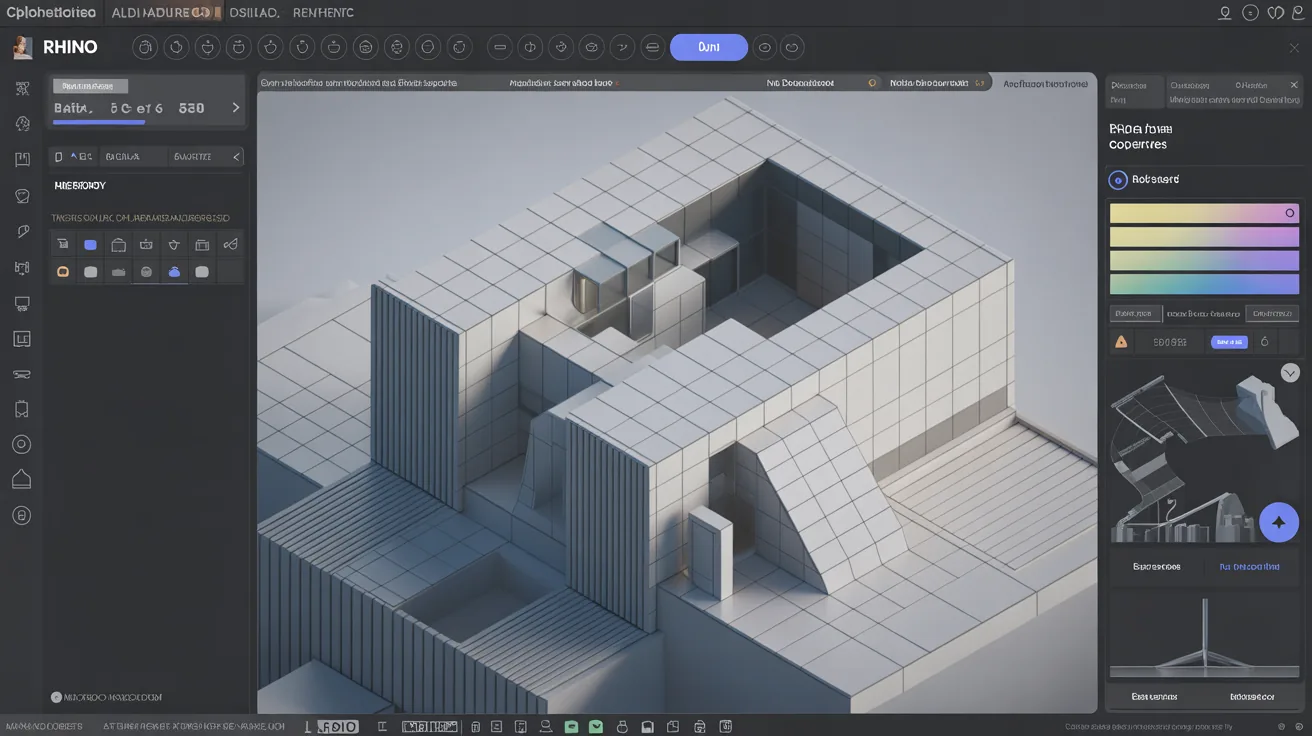Click the round icon just left of the blue pill
The image size is (1312, 736).
click(x=652, y=47)
